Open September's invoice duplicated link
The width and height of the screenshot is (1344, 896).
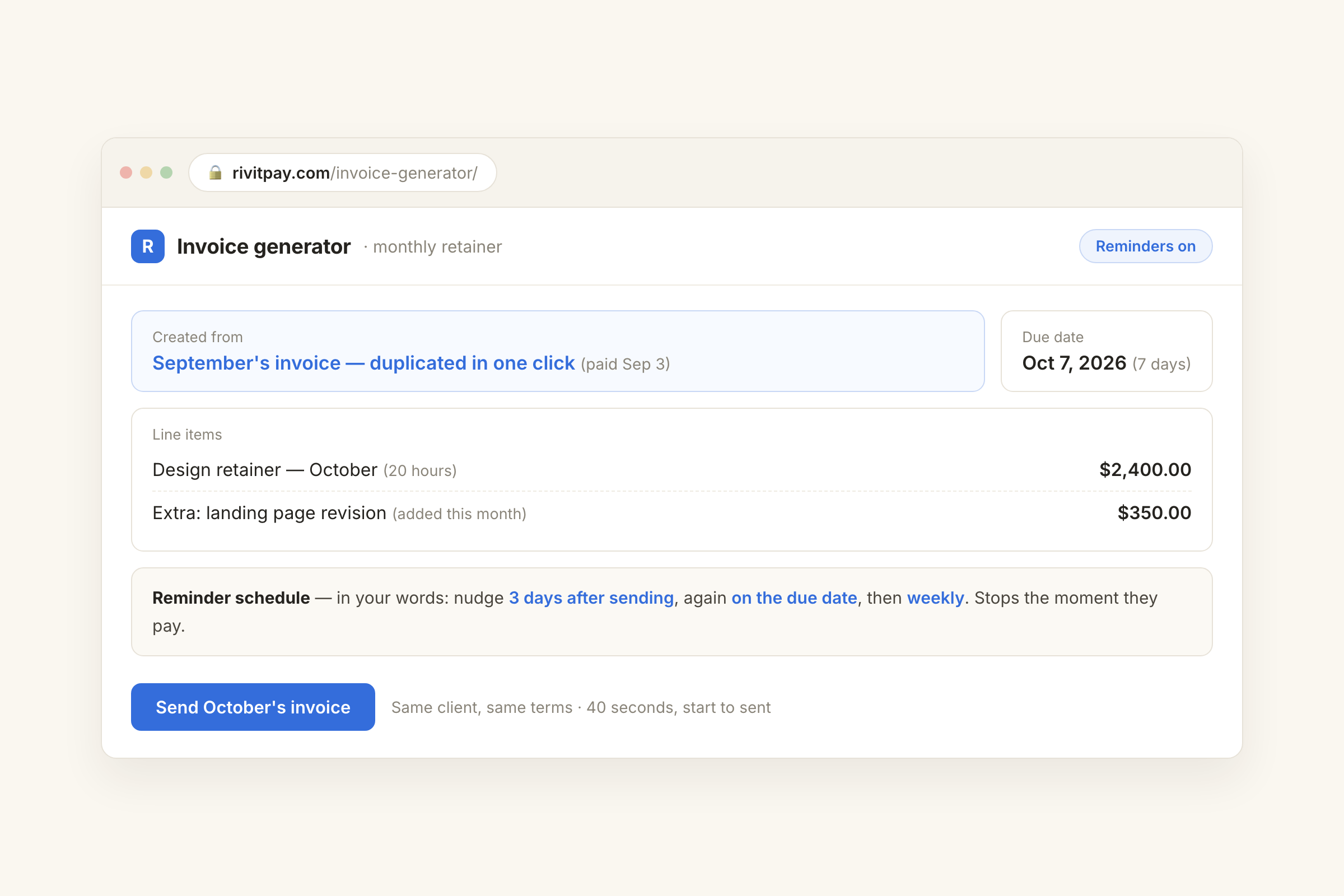click(363, 363)
